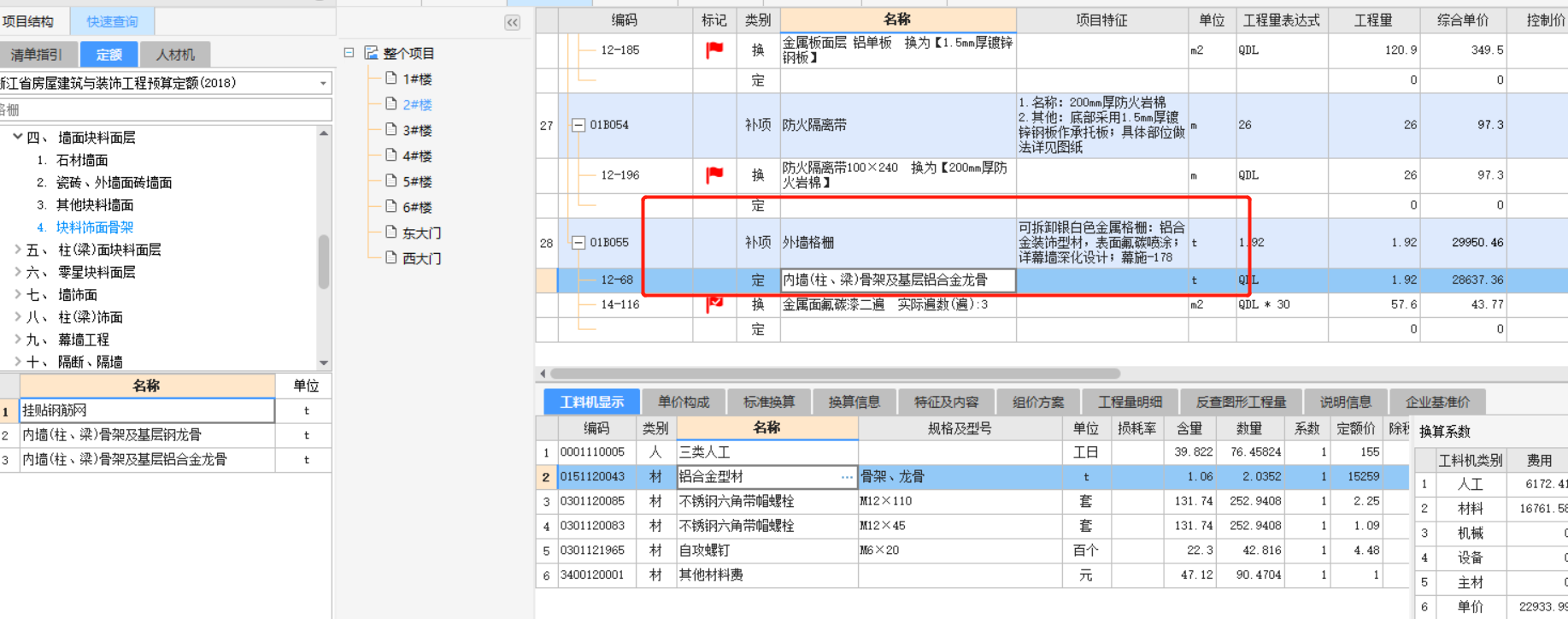Screen dimensions: 1568x619
Task: Click the collapse panel double-arrow button
Action: [513, 23]
